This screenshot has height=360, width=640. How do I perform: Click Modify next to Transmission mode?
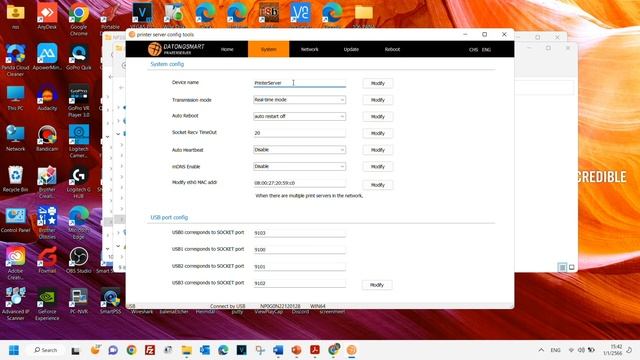coord(378,100)
